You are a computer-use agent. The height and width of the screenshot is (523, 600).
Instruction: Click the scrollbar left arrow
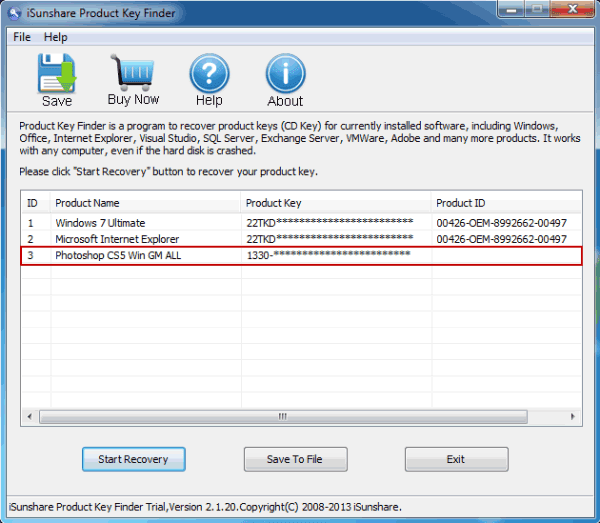[30, 416]
